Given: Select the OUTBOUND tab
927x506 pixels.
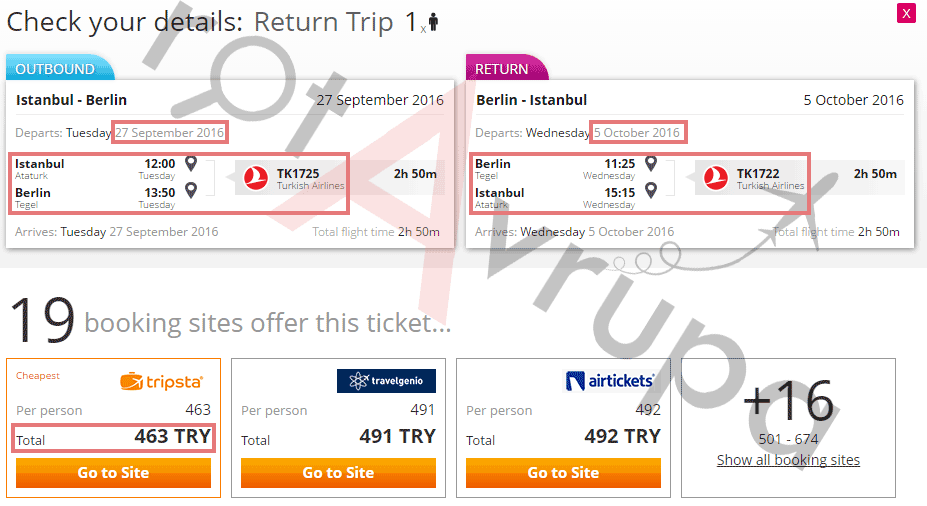Looking at the screenshot, I should [56, 69].
